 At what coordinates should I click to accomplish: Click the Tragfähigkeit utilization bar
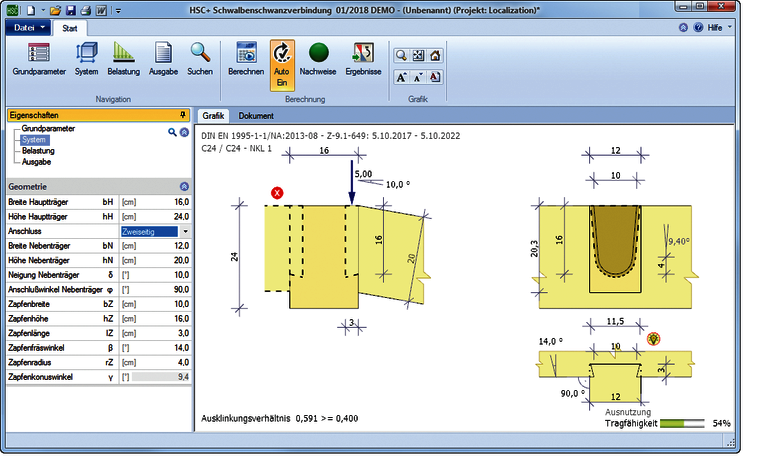(x=682, y=423)
